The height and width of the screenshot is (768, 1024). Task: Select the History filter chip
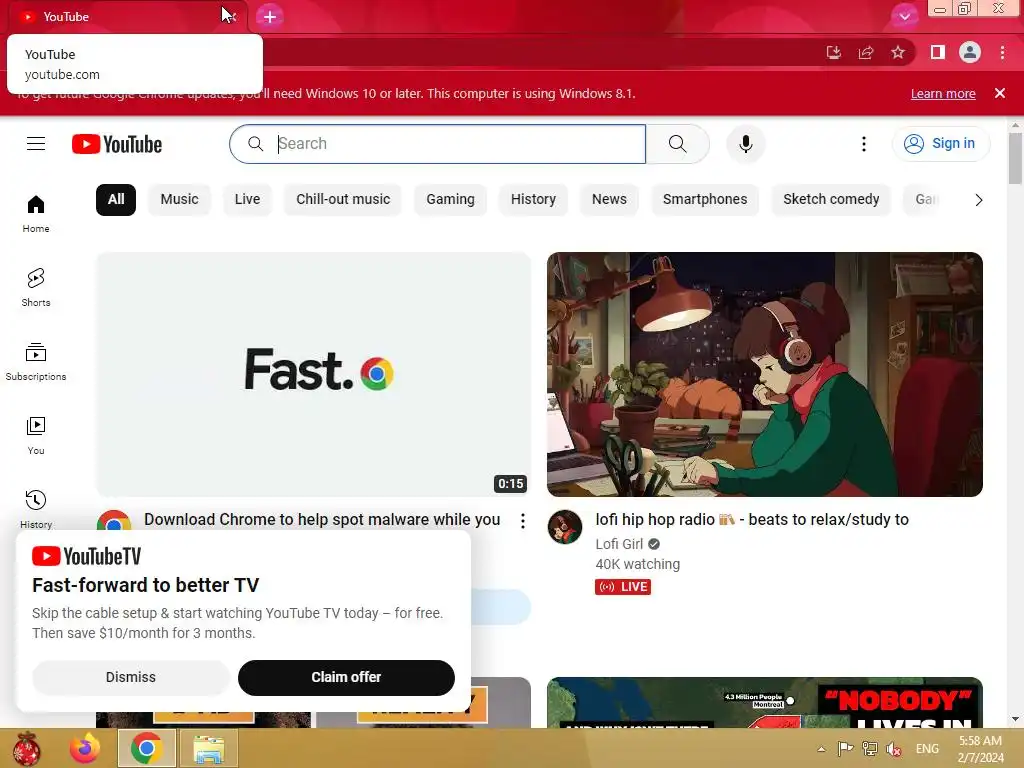534,200
